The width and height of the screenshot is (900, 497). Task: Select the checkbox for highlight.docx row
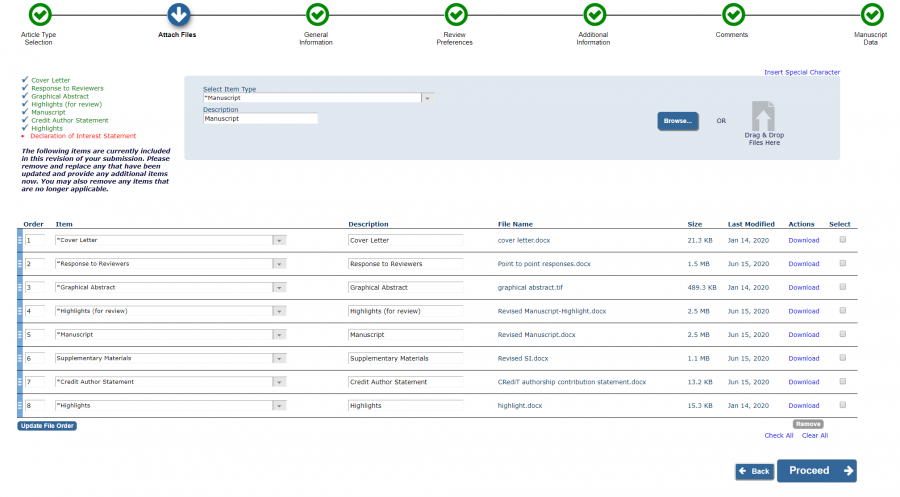click(x=843, y=405)
